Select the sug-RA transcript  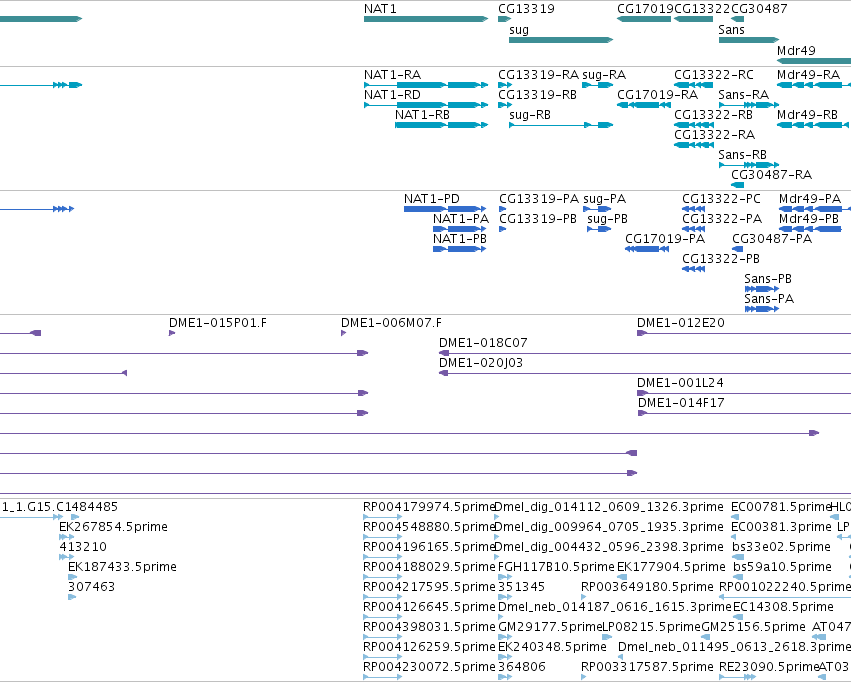point(598,85)
